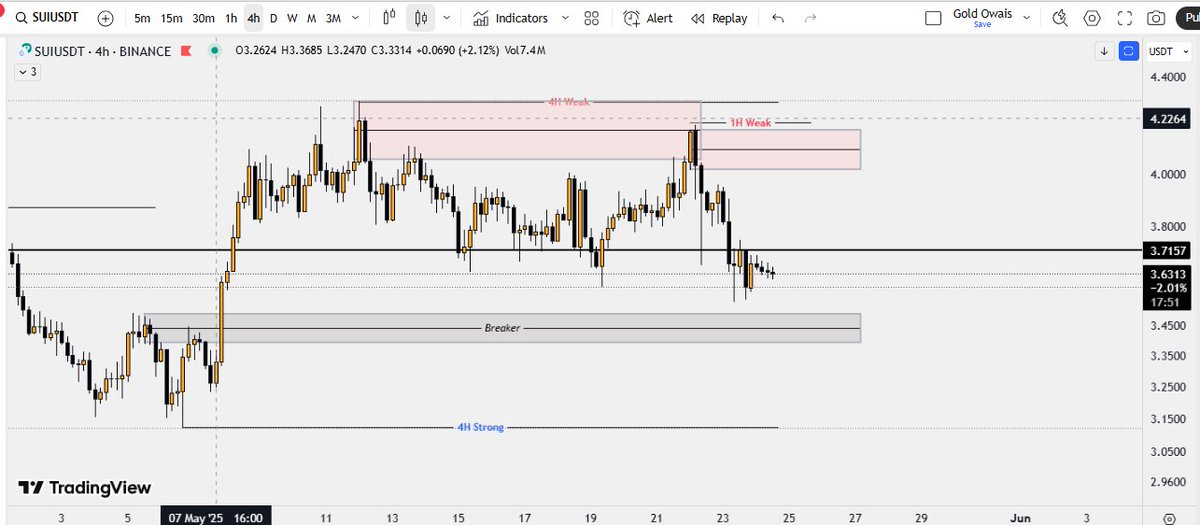1200x525 pixels.
Task: Switch to the M monthly timeframe
Action: click(x=311, y=18)
